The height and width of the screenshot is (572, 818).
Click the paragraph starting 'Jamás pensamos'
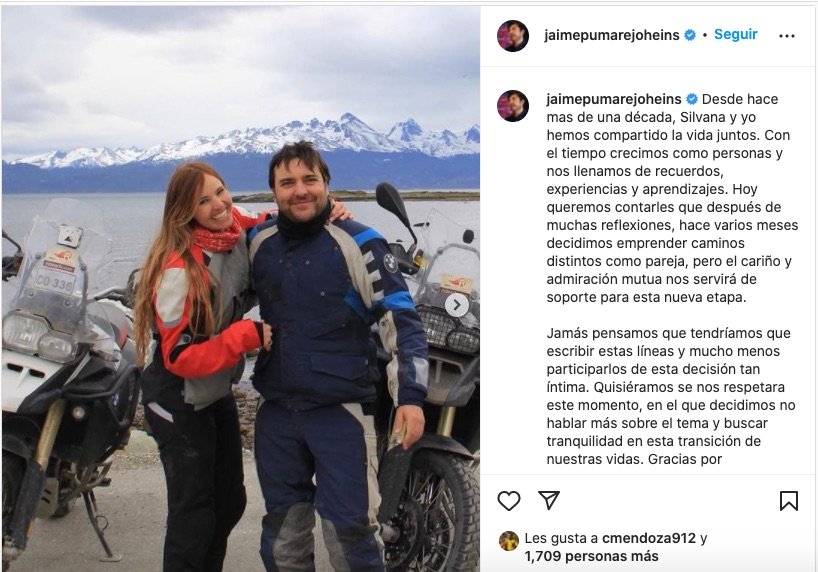click(x=671, y=396)
